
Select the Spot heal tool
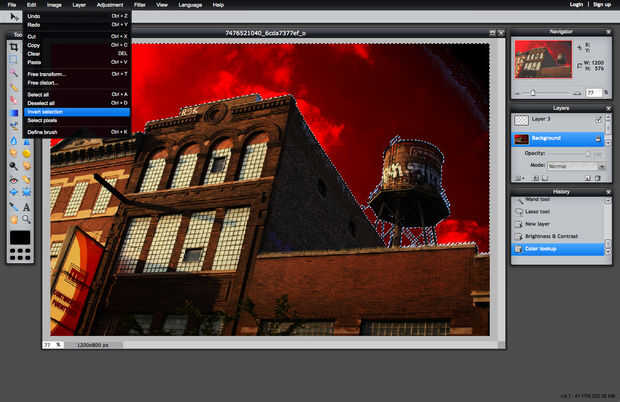click(26, 180)
